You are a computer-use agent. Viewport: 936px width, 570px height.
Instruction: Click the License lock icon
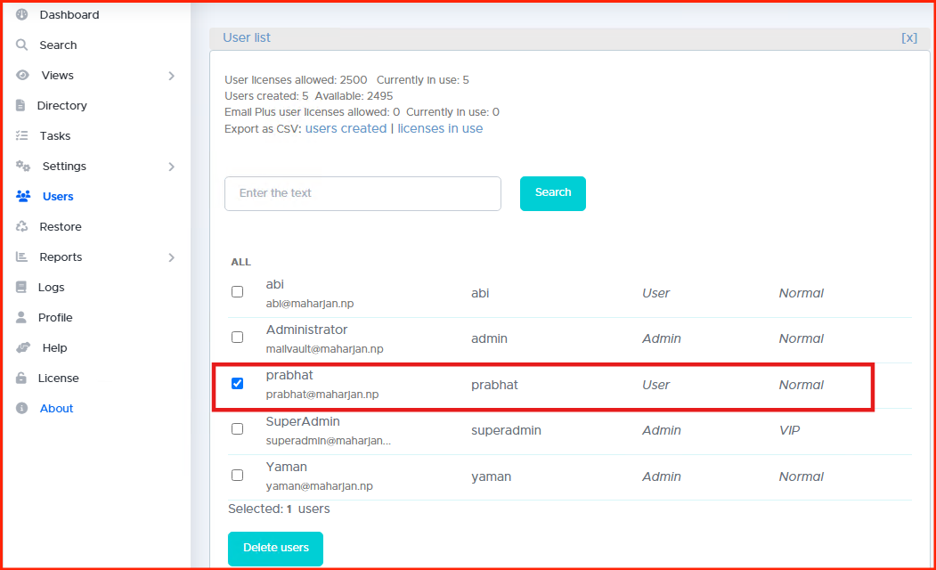(x=21, y=378)
